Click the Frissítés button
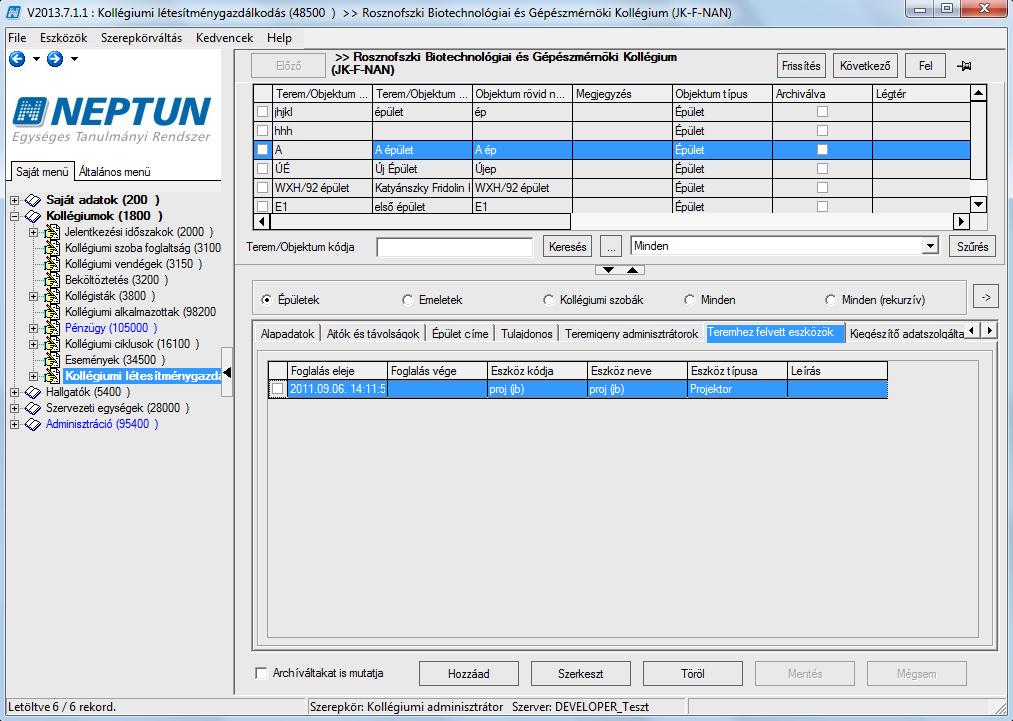 pos(801,66)
